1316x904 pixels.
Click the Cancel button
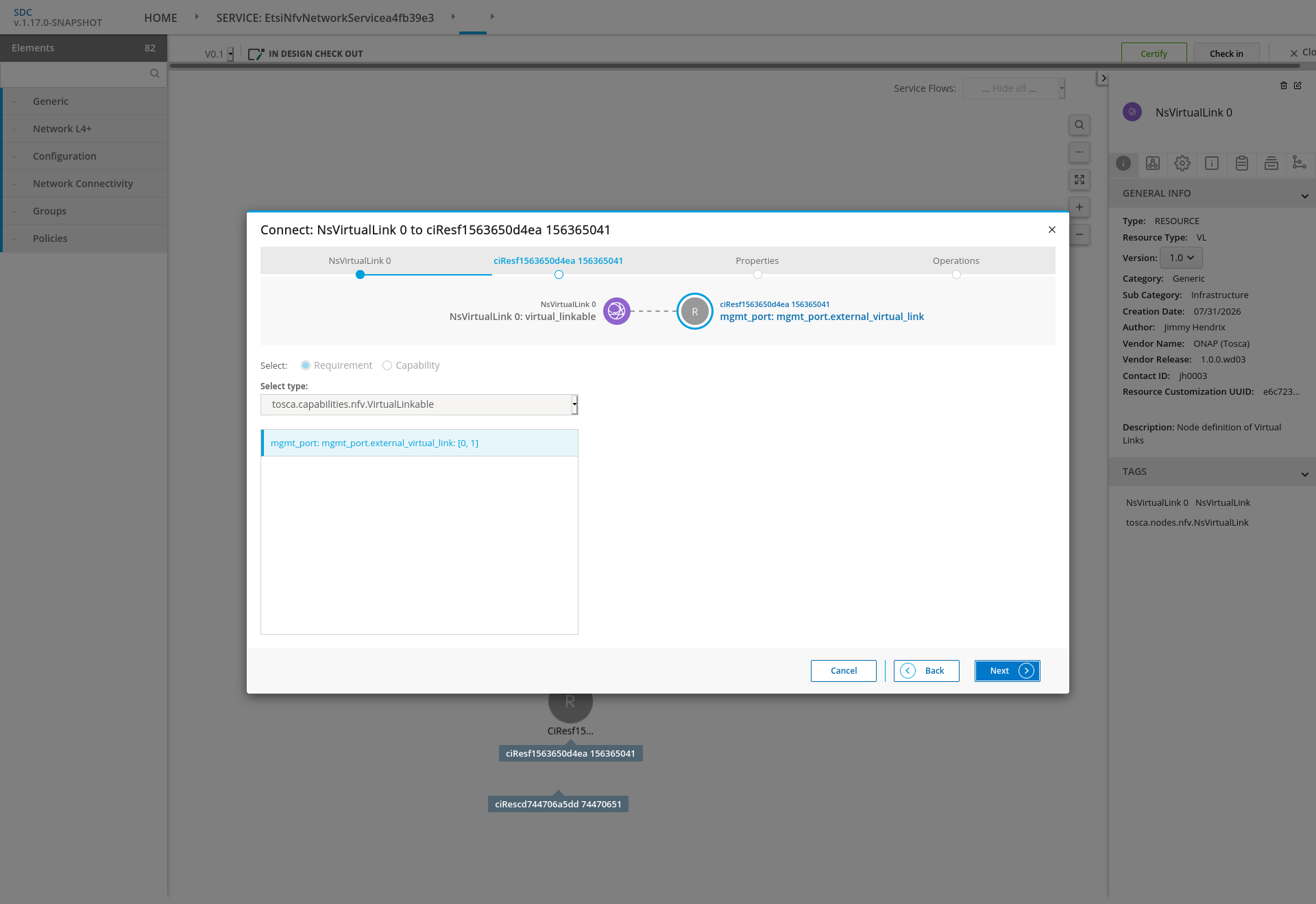(x=844, y=671)
